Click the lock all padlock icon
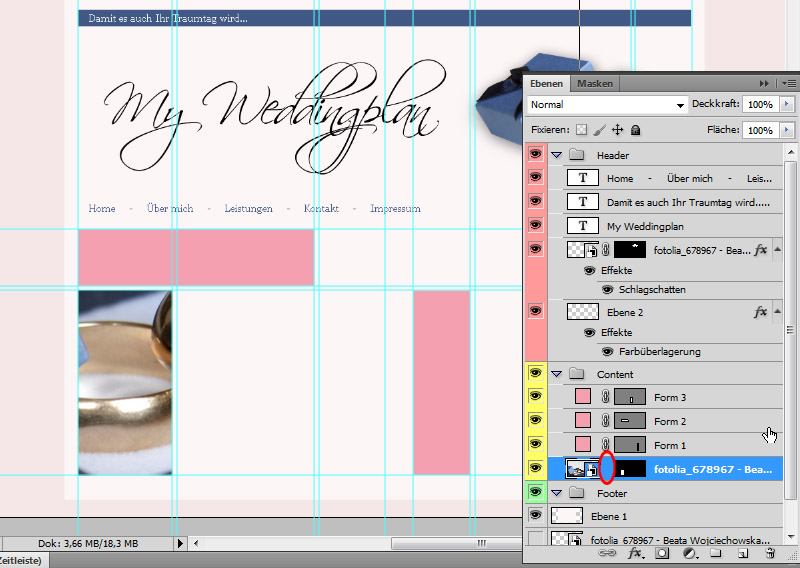800x568 pixels. coord(635,130)
